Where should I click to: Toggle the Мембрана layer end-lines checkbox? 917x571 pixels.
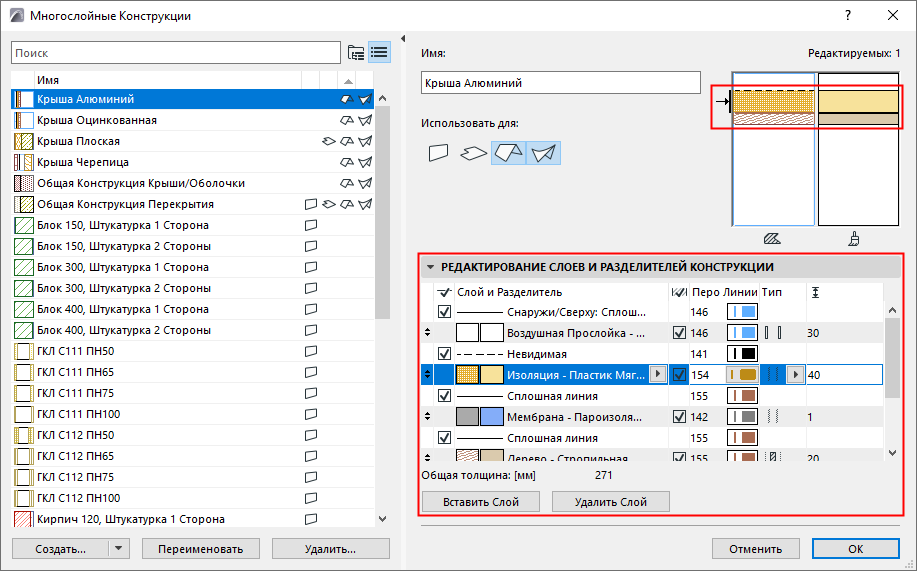click(679, 417)
